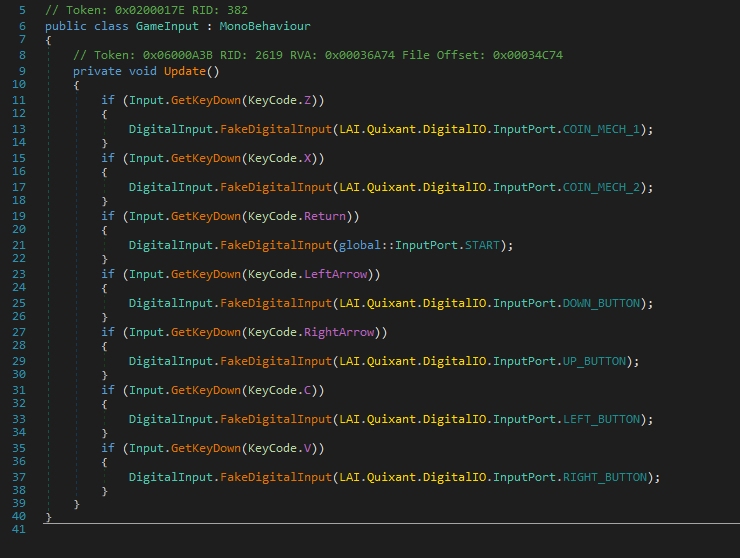
Task: Click InputPort on line 33
Action: coord(524,419)
